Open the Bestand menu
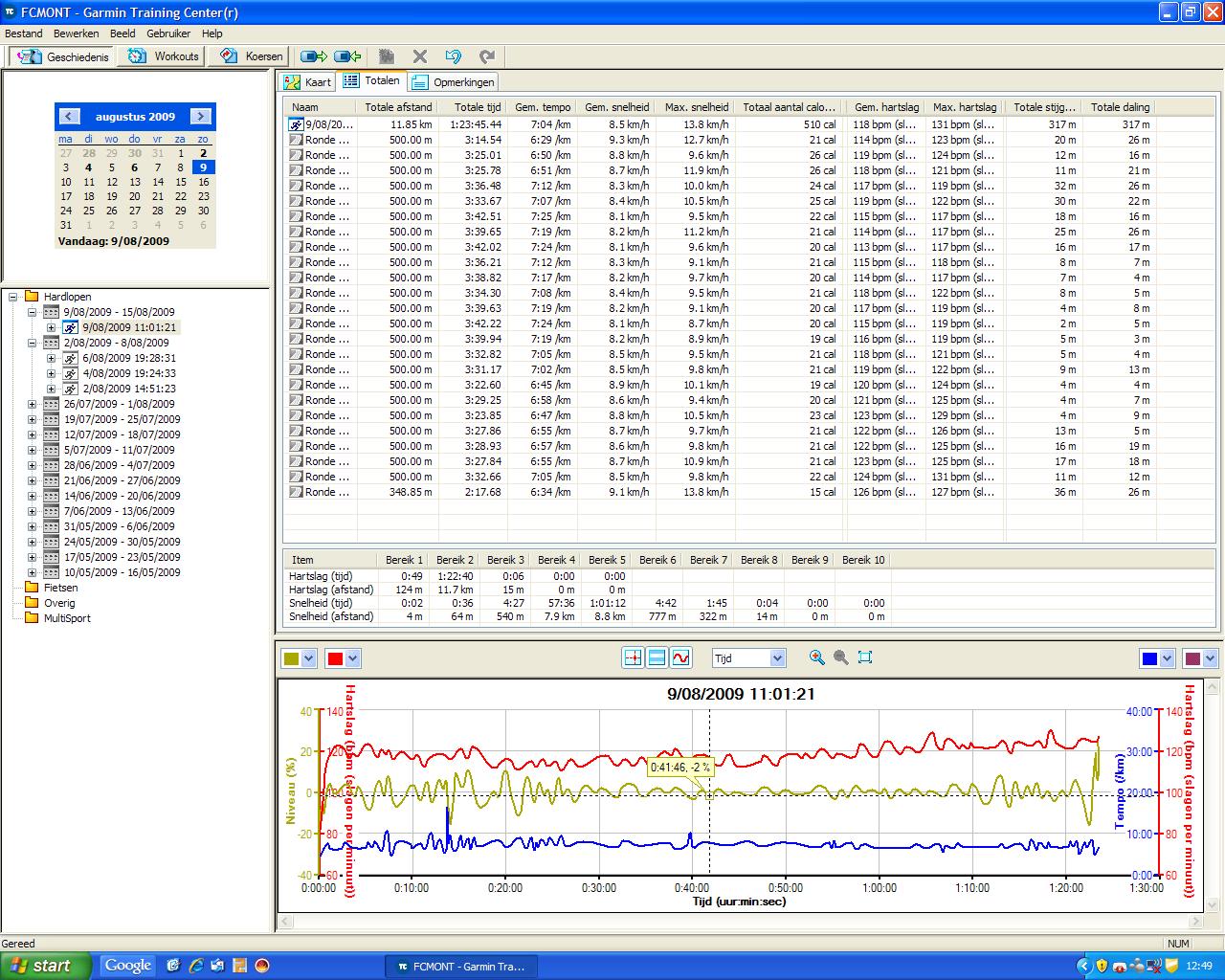This screenshot has width=1225, height=980. click(x=24, y=33)
